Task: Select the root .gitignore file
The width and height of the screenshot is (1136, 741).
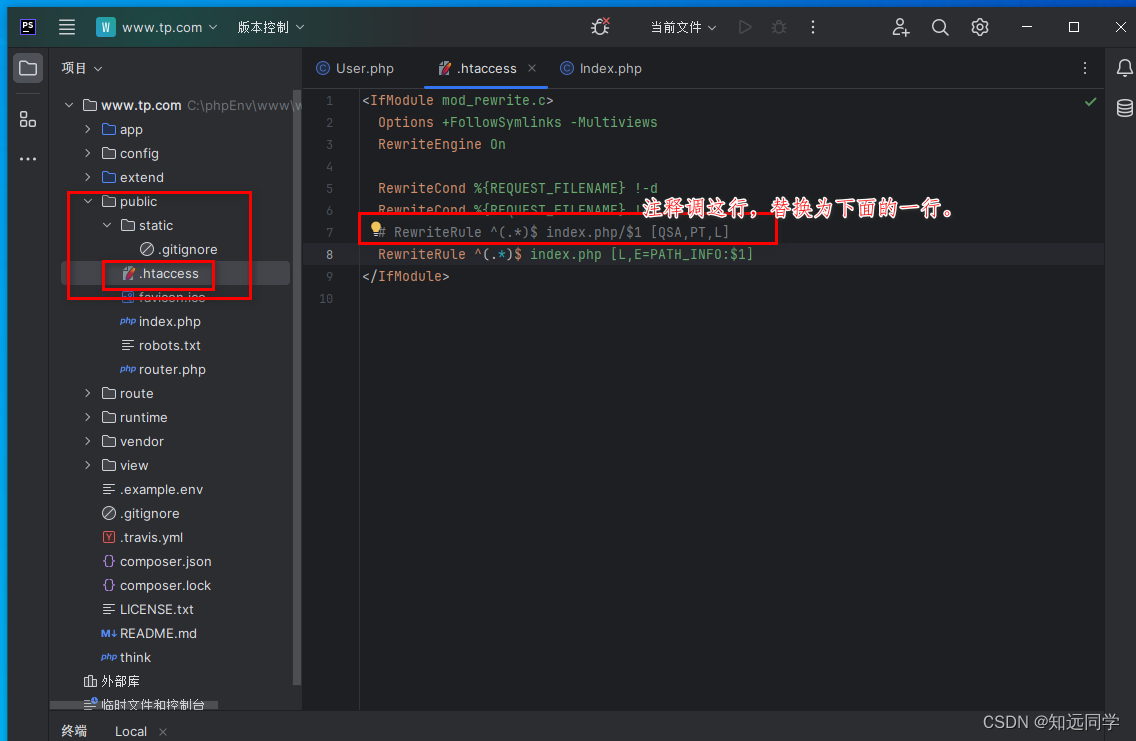Action: tap(141, 514)
